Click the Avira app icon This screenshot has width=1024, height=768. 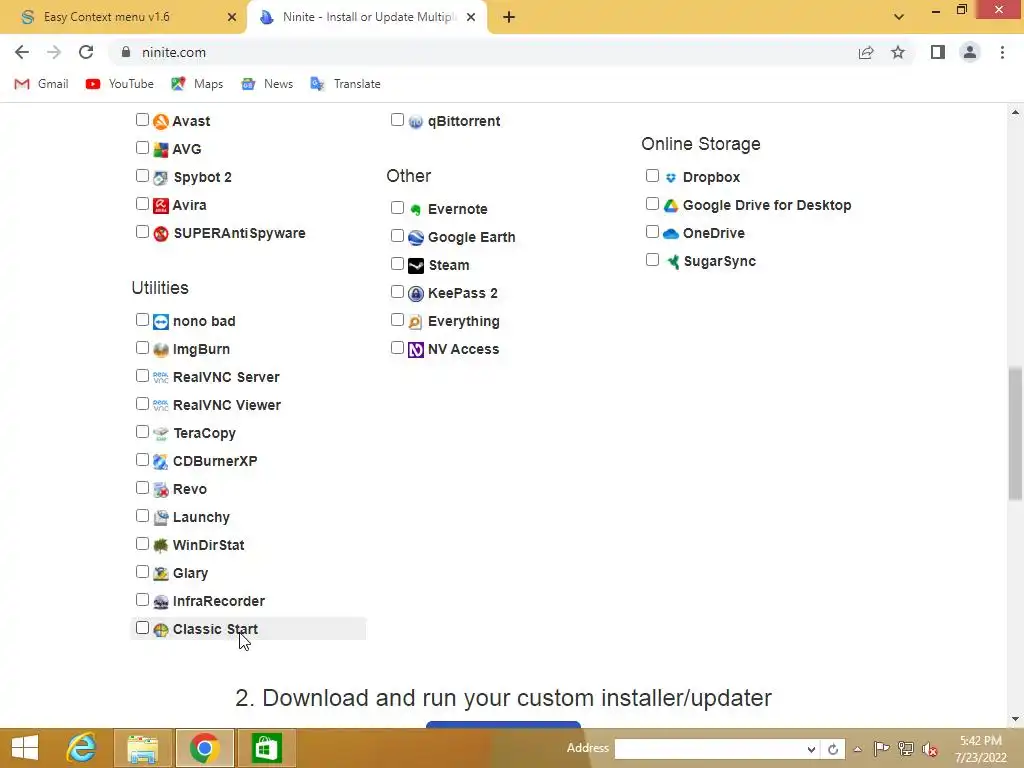[161, 206]
